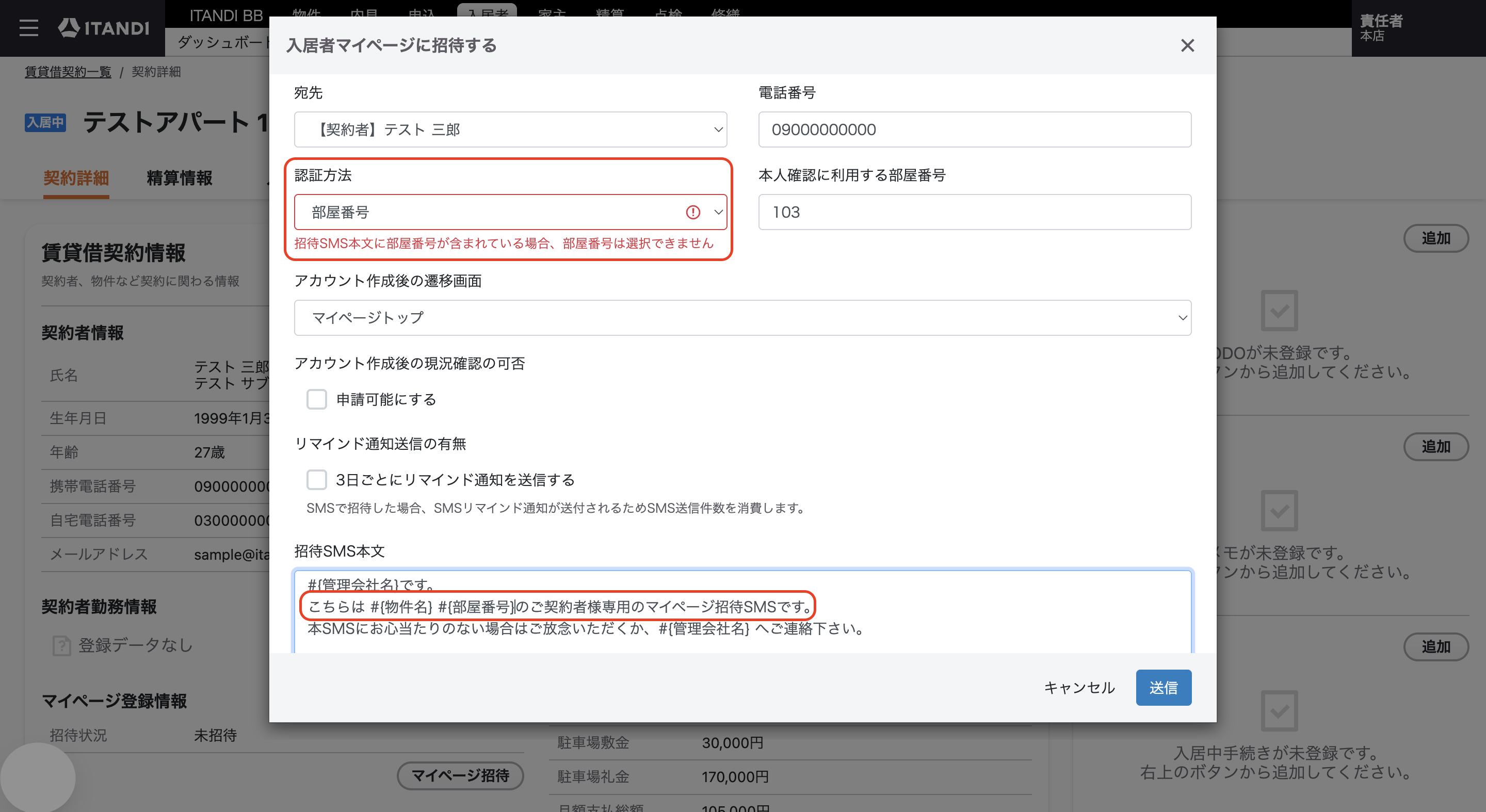Open ITANDI BB in top navigation
Screen dimensions: 1486x812
(x=226, y=15)
